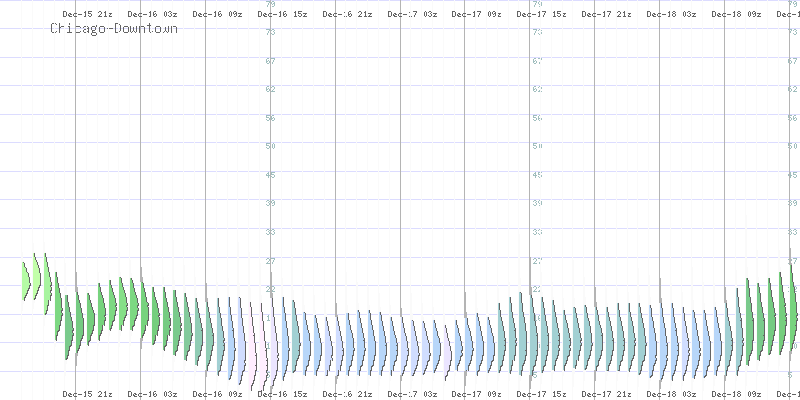Screen dimensions: 800x400
Task: Select the bottom Dec-17 09z time label
Action: pos(476,394)
